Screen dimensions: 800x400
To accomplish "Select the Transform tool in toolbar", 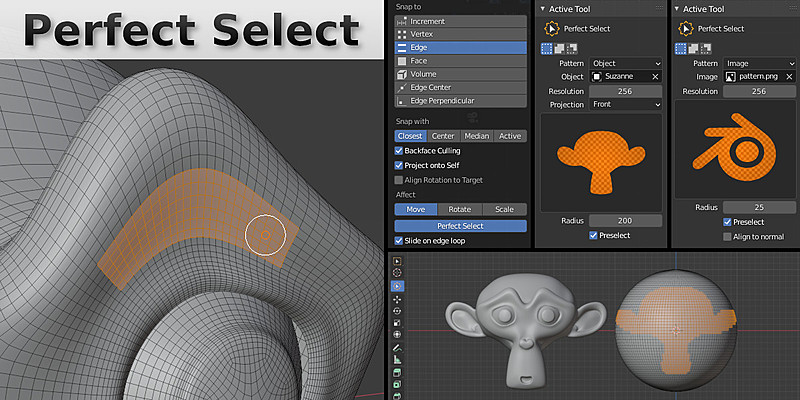I will [397, 335].
